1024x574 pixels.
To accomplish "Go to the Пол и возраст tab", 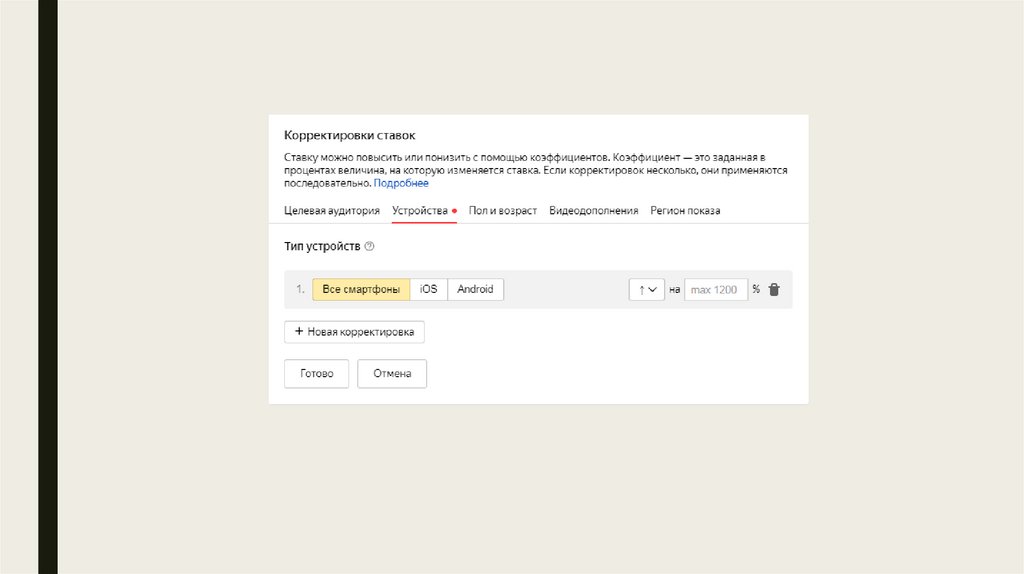I will point(503,211).
